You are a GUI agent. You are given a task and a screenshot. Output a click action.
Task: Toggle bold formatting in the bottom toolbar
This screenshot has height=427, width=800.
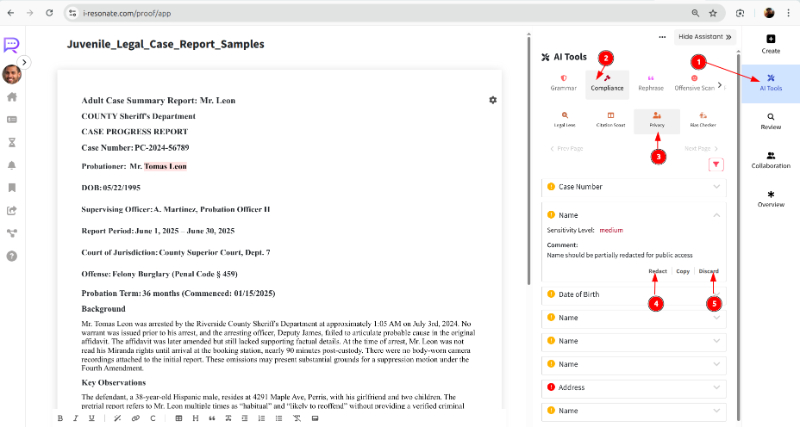point(61,418)
